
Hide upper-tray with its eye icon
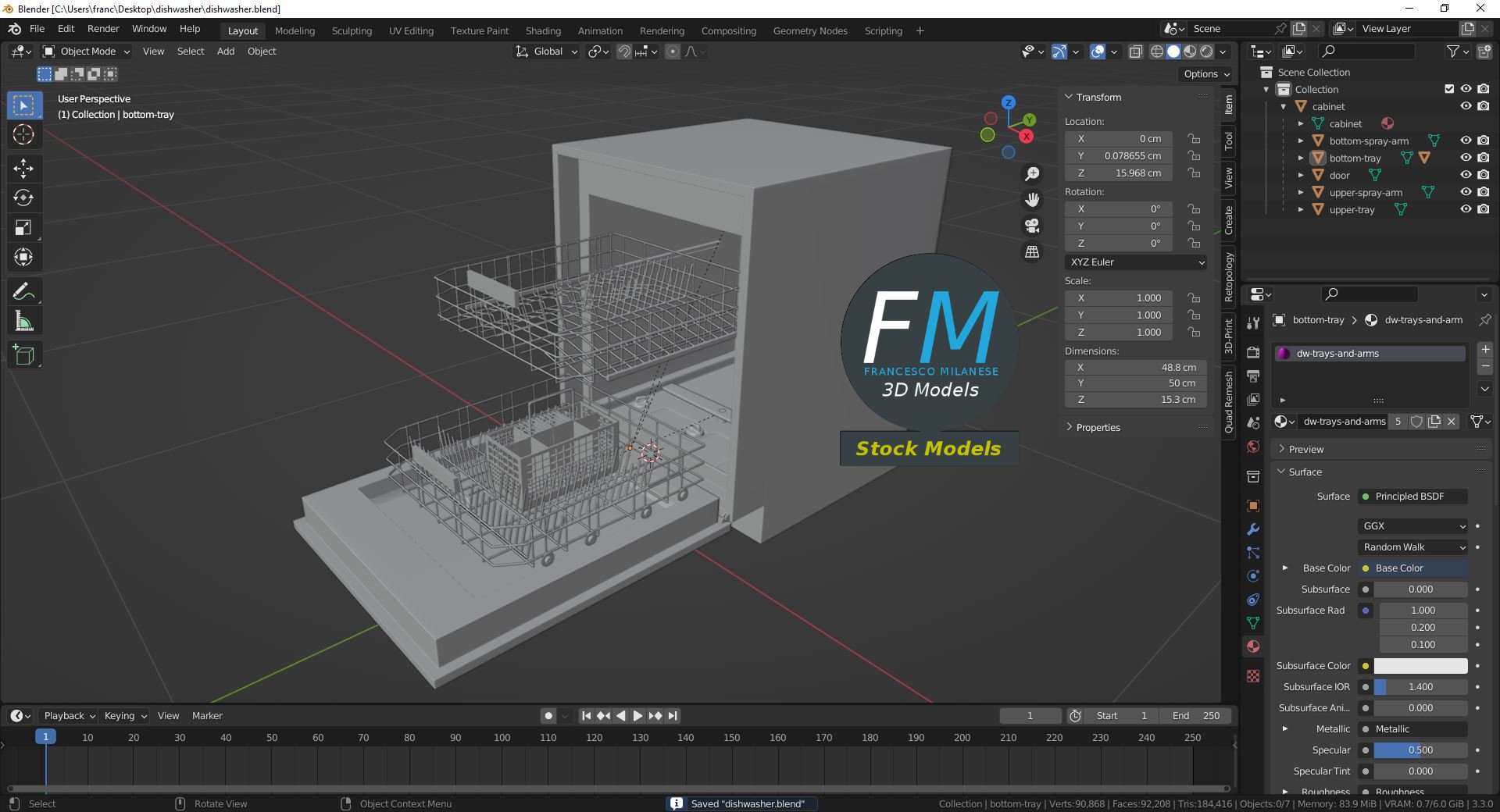[1466, 209]
